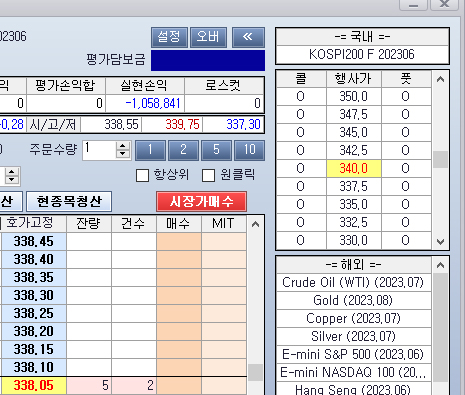Select Copper (2023.07) futures

(x=353, y=319)
